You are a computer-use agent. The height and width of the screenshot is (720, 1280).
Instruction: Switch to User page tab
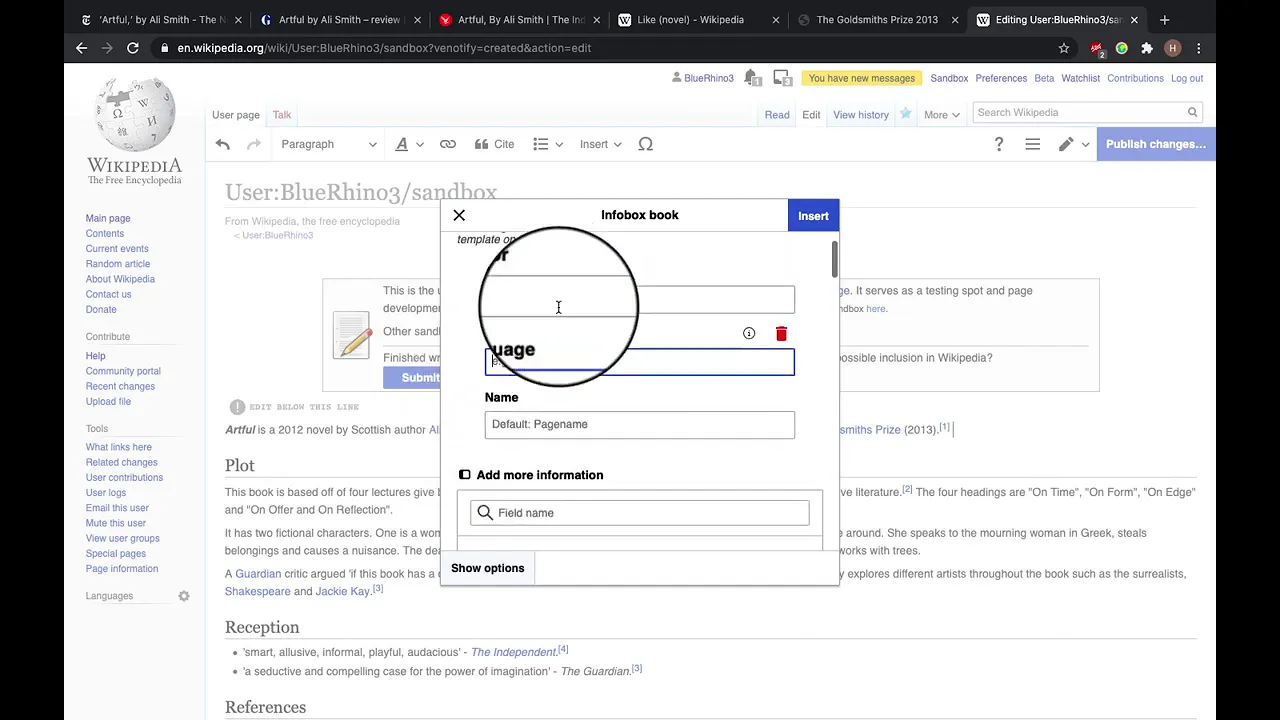click(x=236, y=115)
